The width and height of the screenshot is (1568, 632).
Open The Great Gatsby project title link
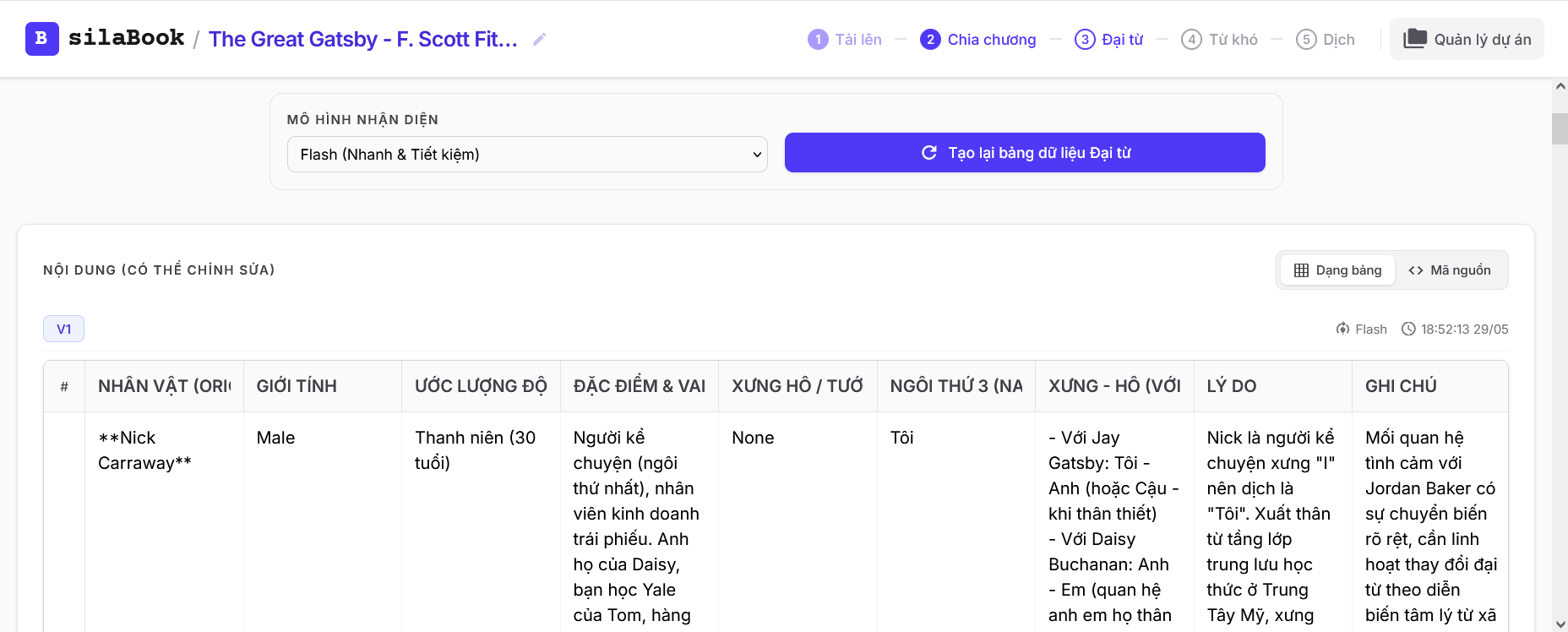(362, 39)
